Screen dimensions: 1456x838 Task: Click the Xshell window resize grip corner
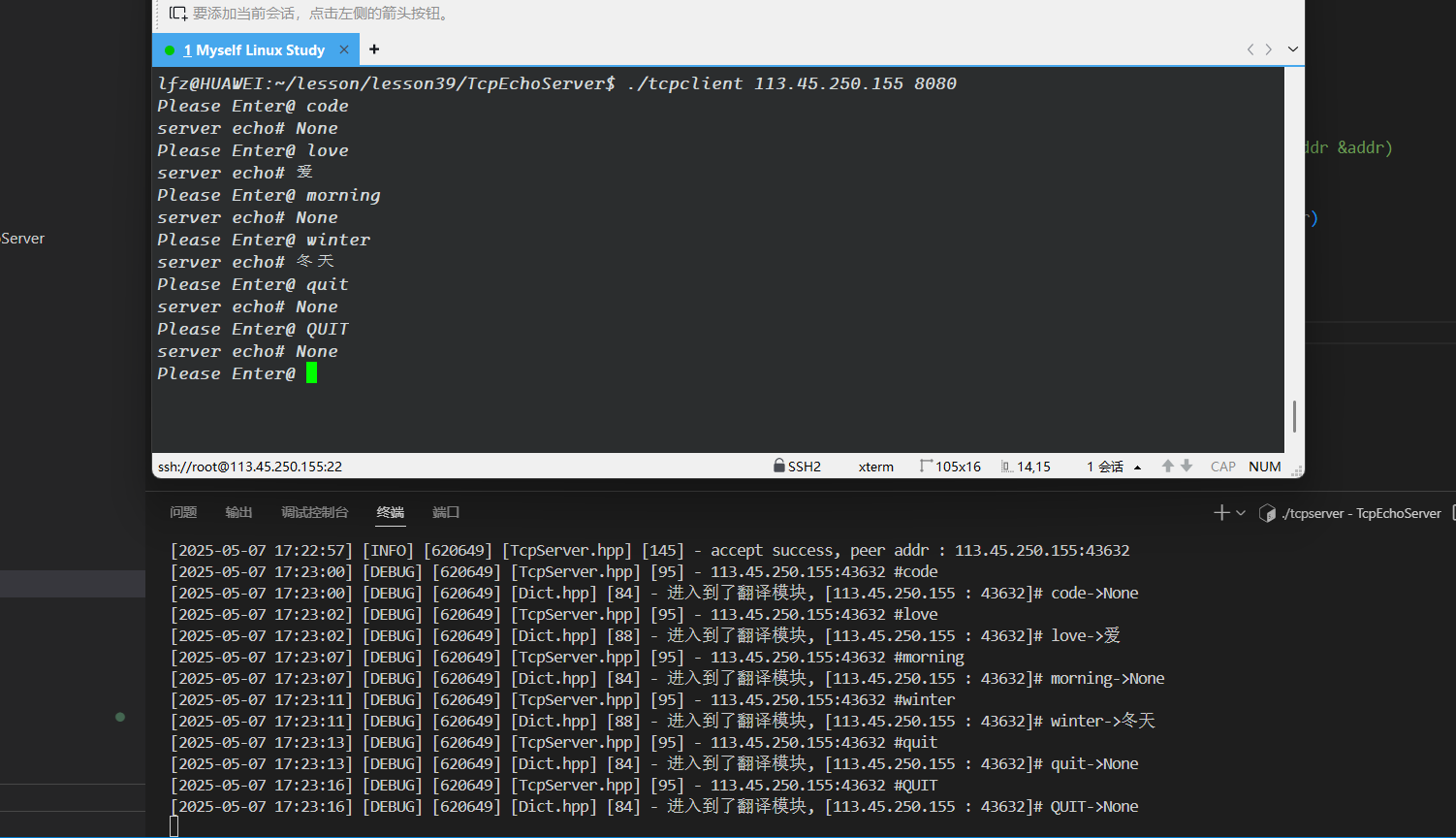[x=1298, y=471]
